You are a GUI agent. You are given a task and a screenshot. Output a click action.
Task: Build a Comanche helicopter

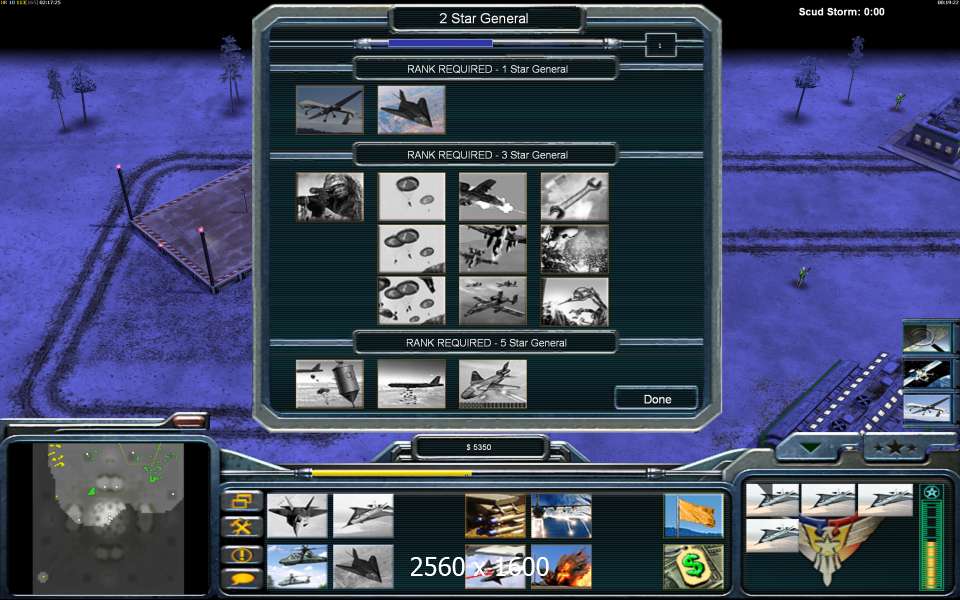pyautogui.click(x=298, y=567)
